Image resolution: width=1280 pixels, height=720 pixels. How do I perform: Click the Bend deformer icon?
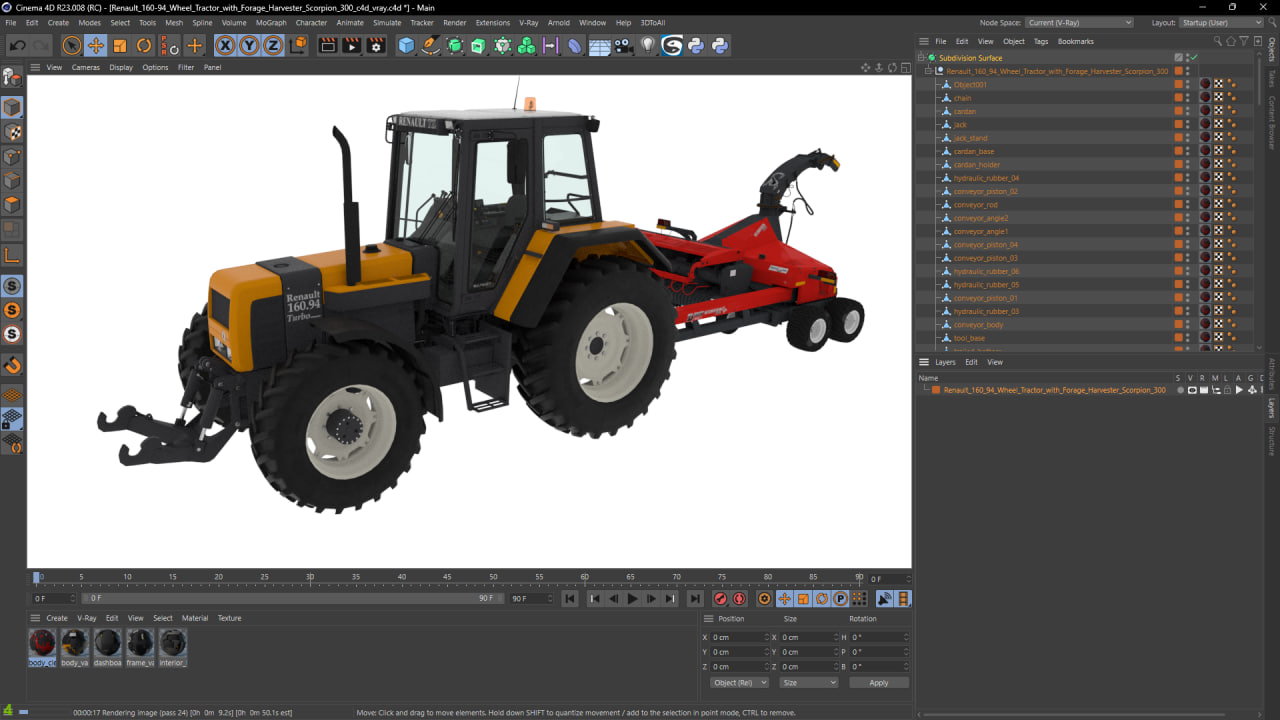click(x=575, y=45)
